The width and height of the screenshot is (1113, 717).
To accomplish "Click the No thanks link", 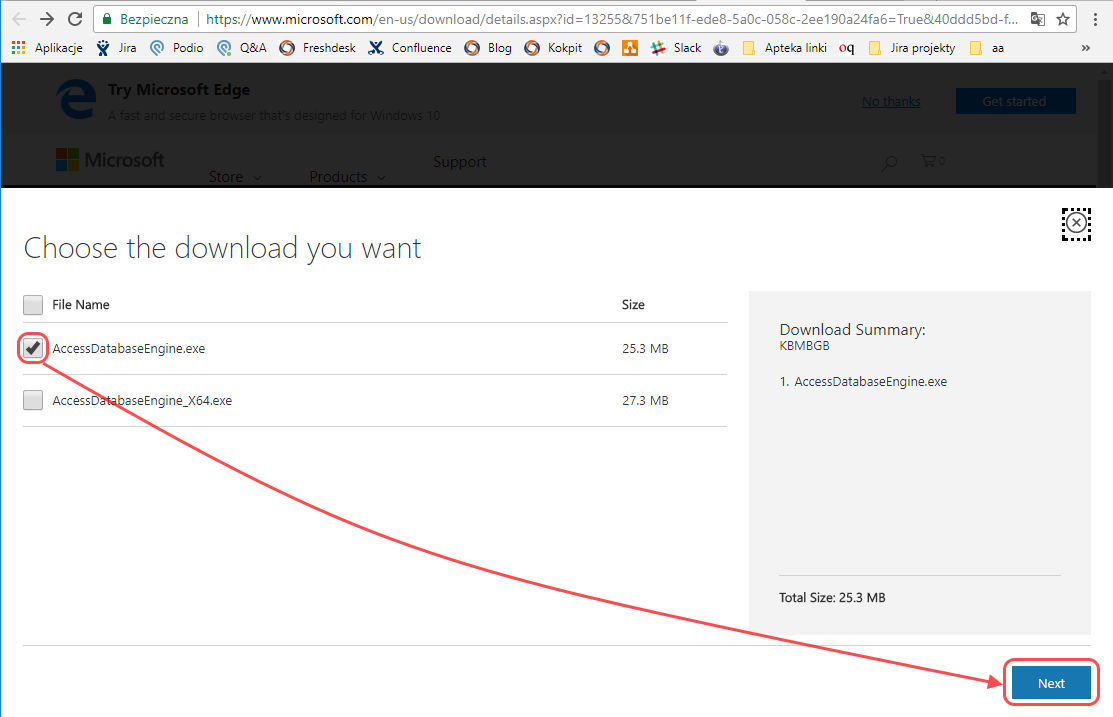I will [891, 101].
